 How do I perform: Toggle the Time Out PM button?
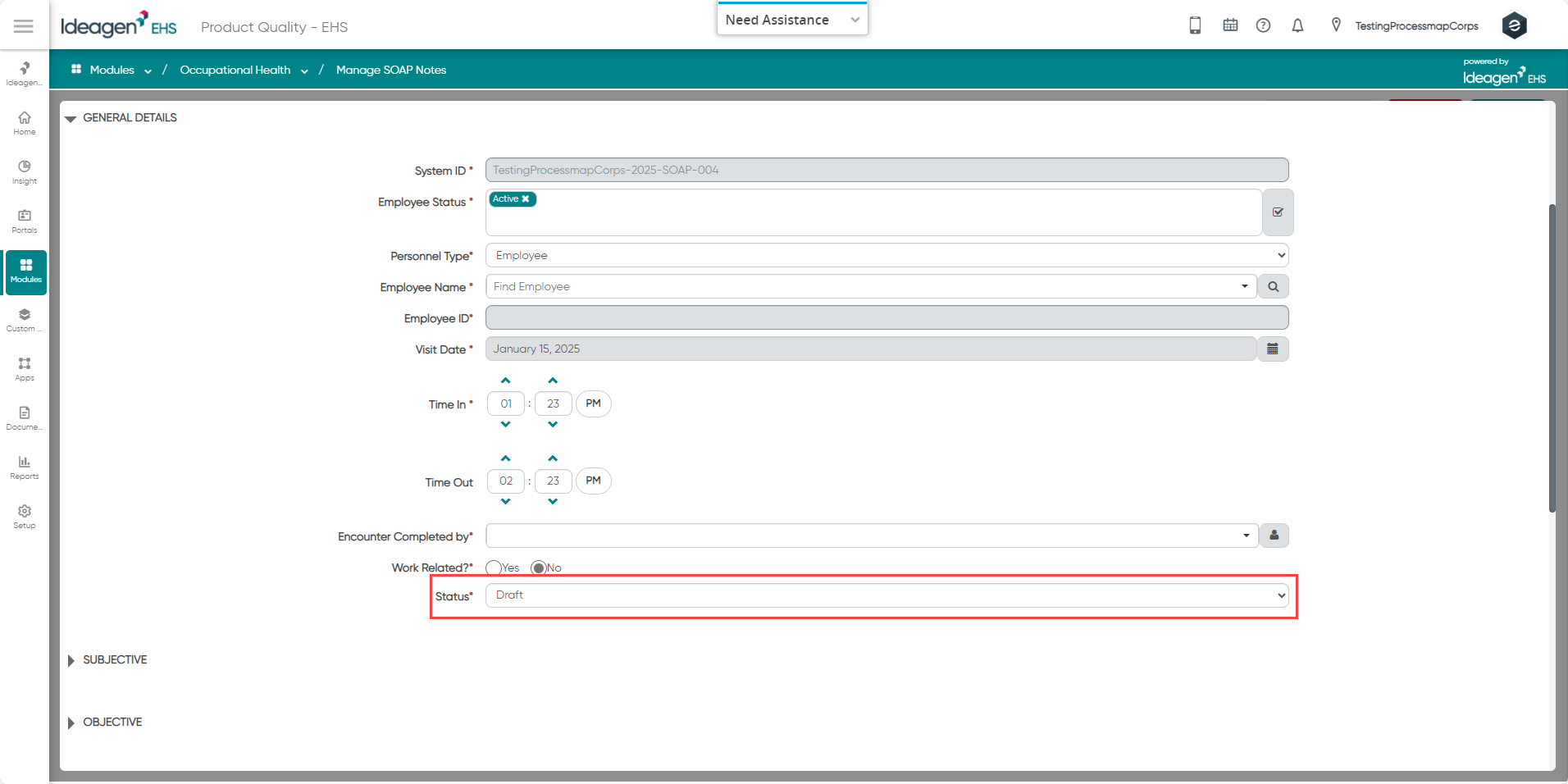tap(594, 481)
